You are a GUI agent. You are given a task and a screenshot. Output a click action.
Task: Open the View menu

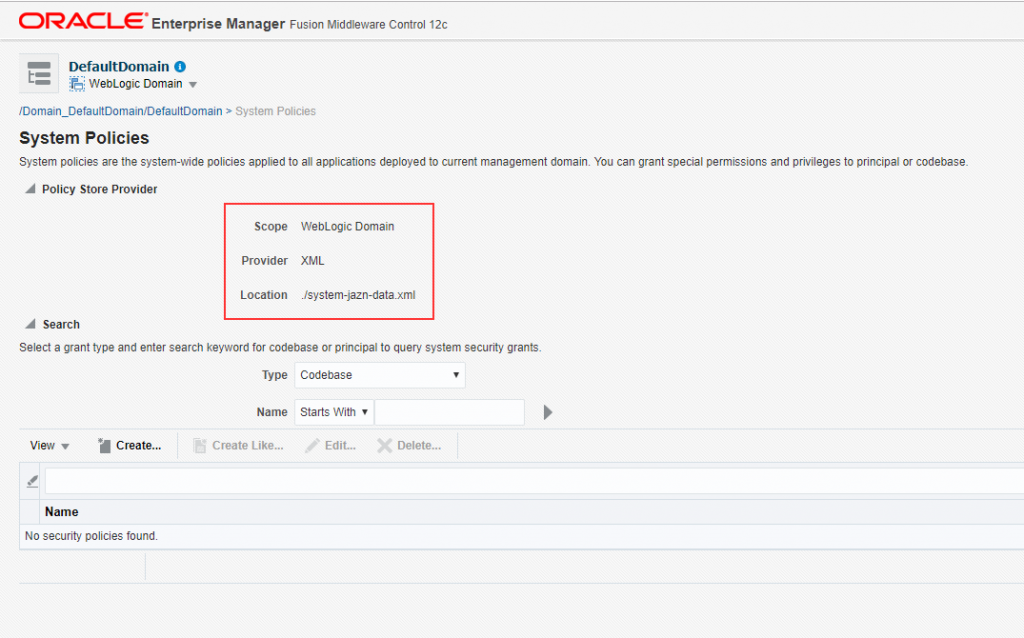tap(49, 446)
